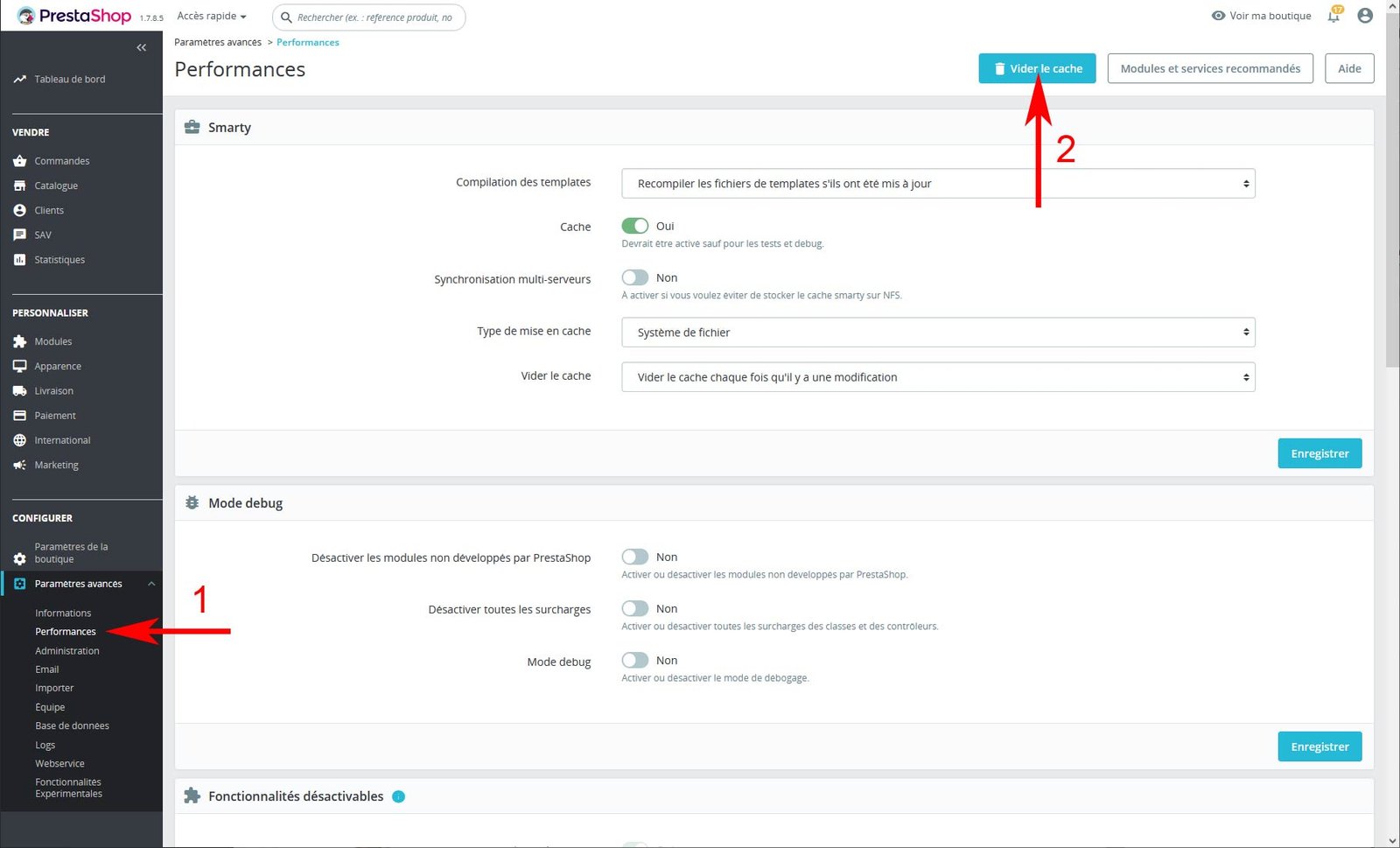
Task: Click the International globe icon
Action: pyautogui.click(x=19, y=440)
